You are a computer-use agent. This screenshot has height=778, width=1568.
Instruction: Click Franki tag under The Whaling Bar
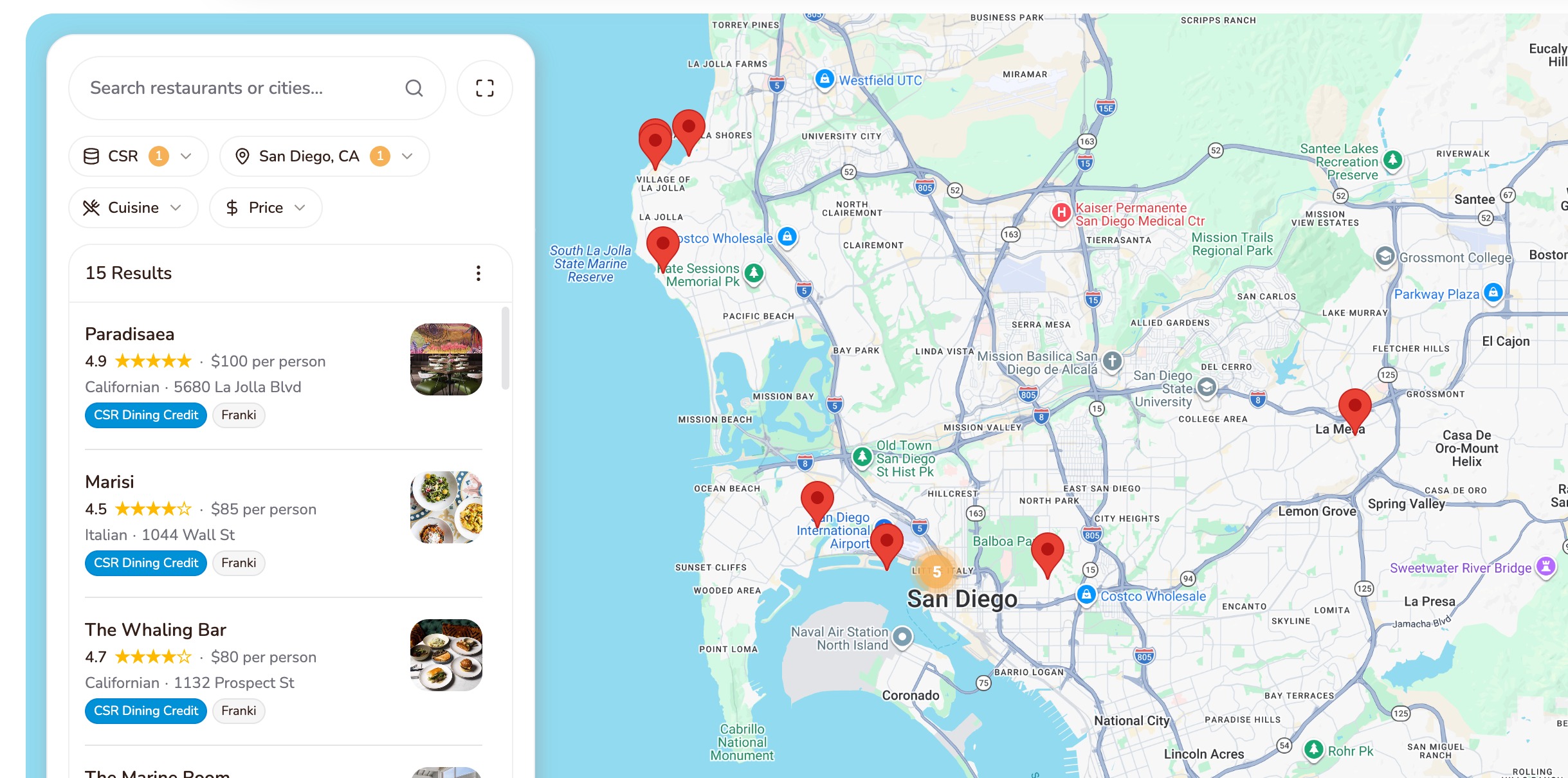coord(239,711)
